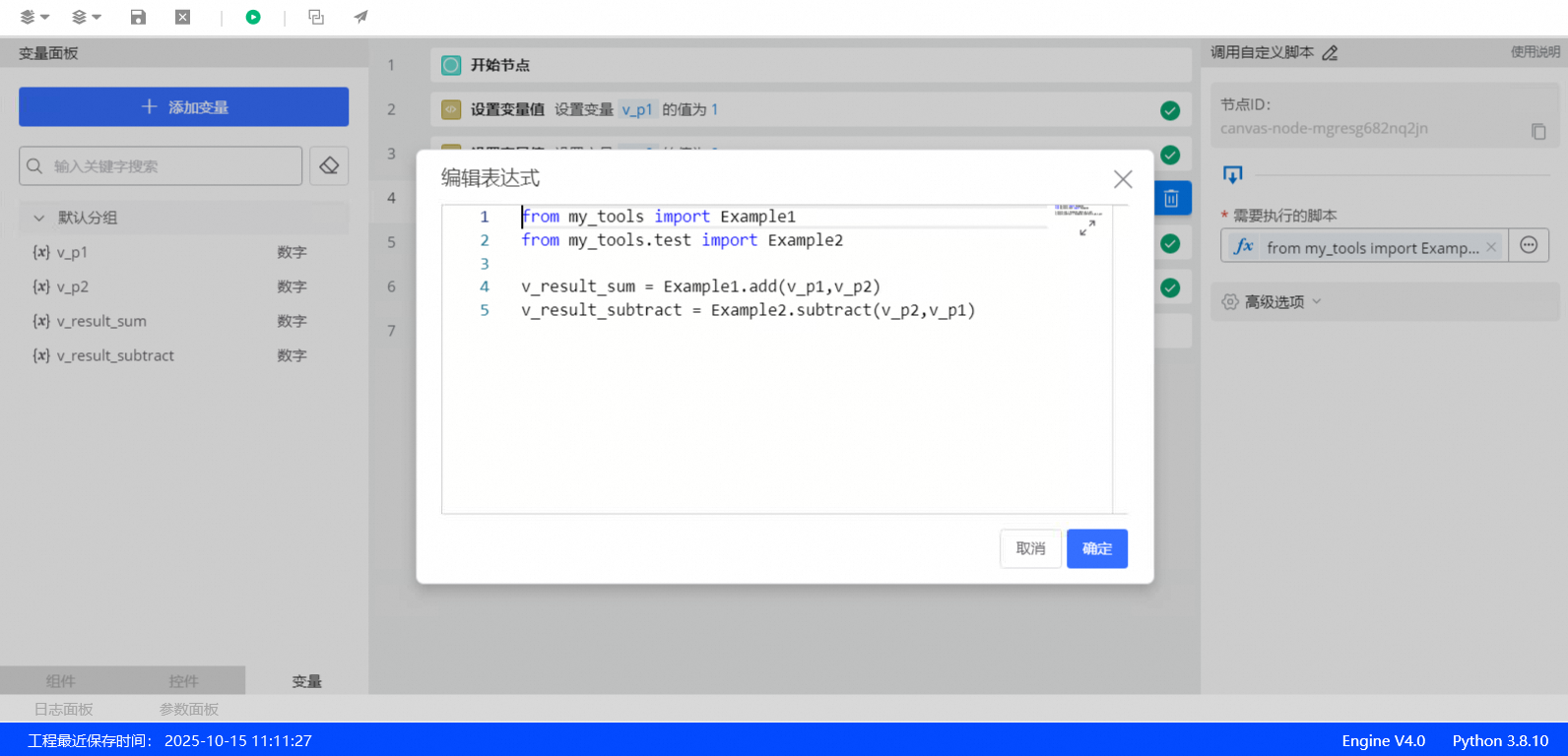Viewport: 1568px width, 756px height.
Task: Run the workflow with green play button
Action: click(253, 17)
